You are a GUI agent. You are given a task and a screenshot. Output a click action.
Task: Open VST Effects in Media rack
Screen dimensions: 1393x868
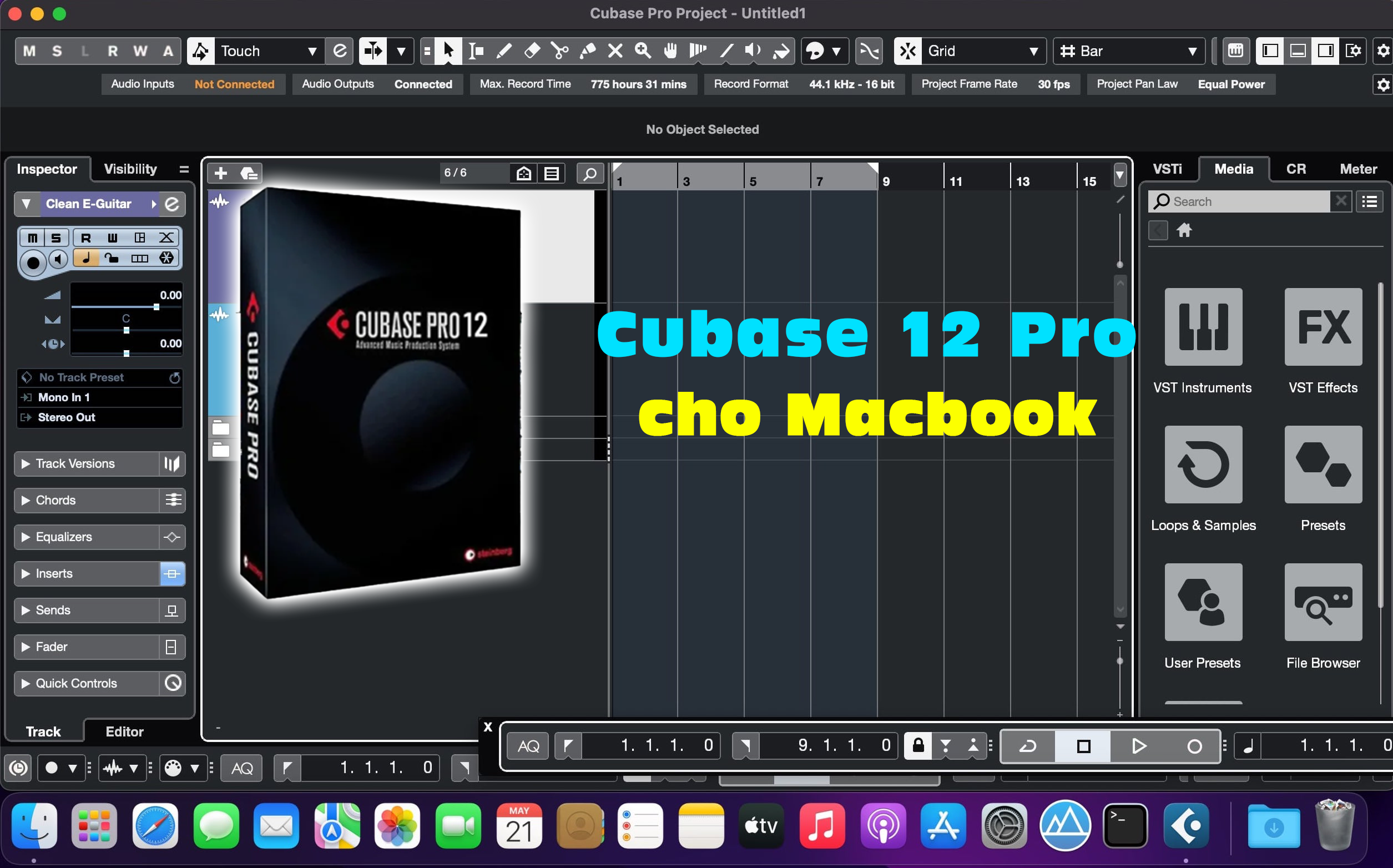pos(1323,327)
